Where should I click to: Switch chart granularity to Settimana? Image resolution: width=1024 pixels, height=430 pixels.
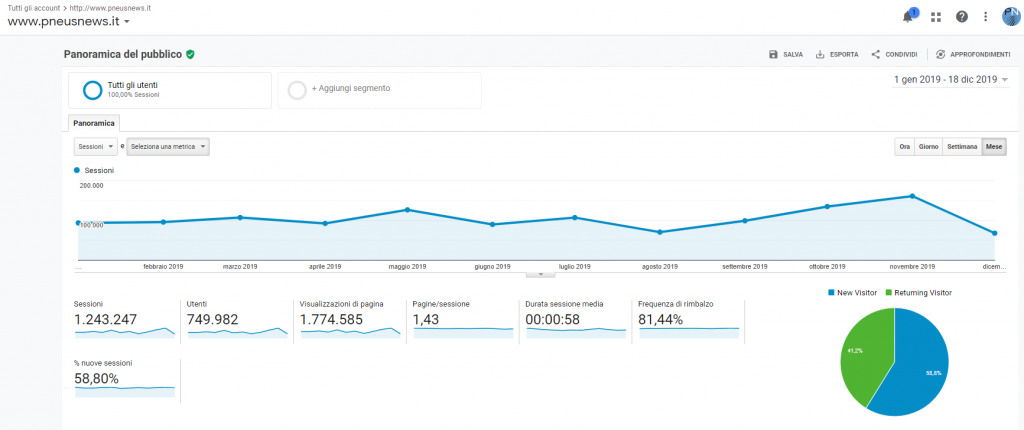(x=962, y=147)
